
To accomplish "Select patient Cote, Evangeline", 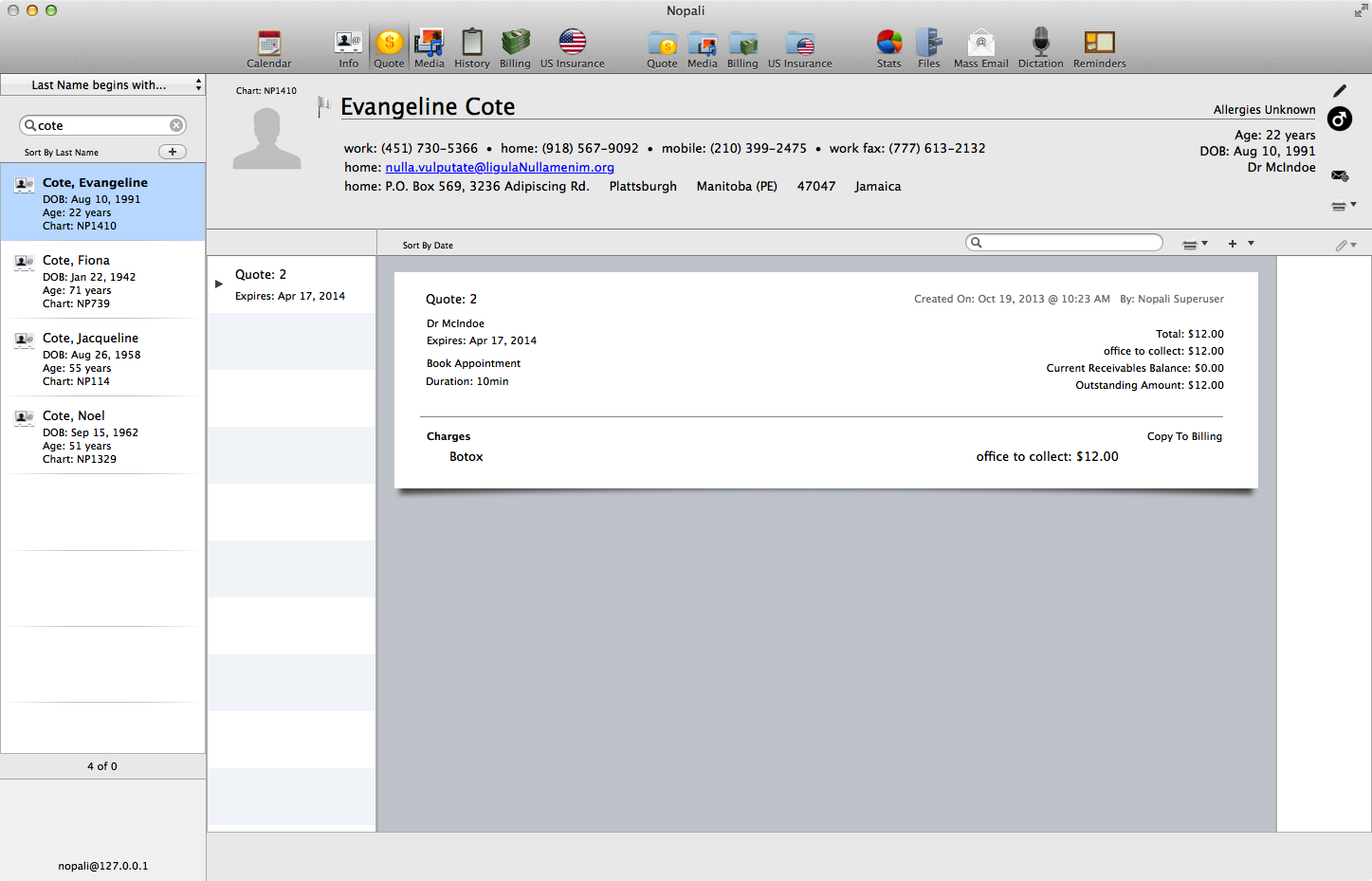I will (x=102, y=202).
